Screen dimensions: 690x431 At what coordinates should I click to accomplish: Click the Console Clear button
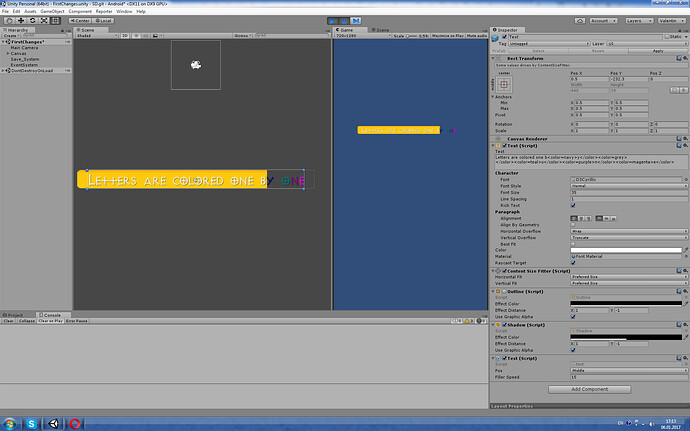(x=9, y=321)
